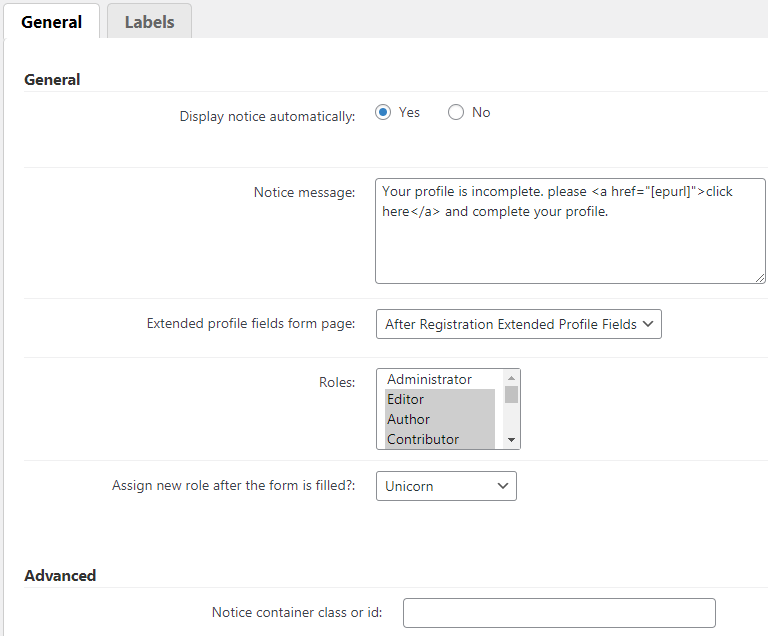Screen dimensions: 768x636
Task: Click the 'Notice message:' label
Action: [x=304, y=192]
